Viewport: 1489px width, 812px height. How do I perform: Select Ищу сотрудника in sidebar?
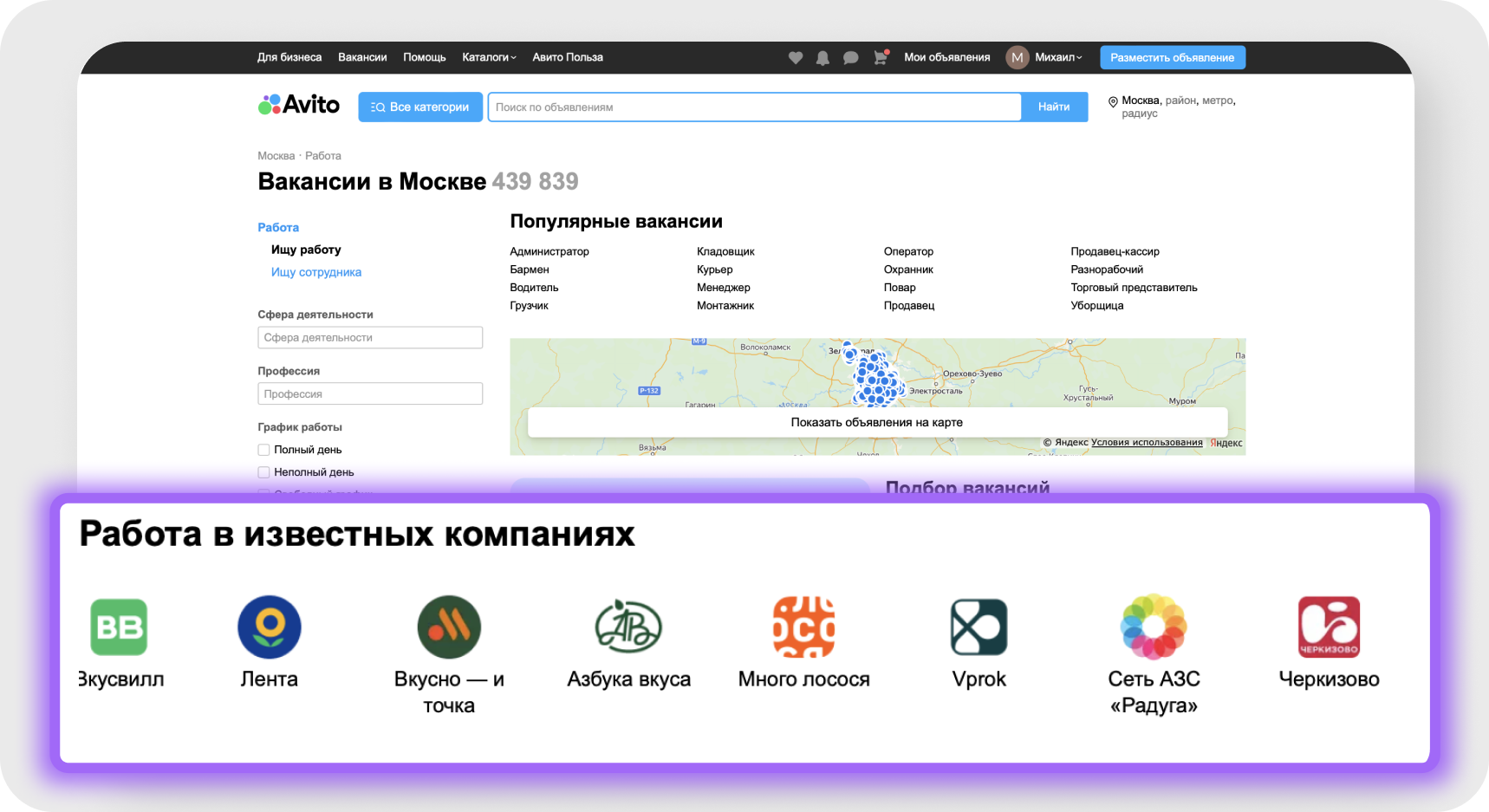316,272
